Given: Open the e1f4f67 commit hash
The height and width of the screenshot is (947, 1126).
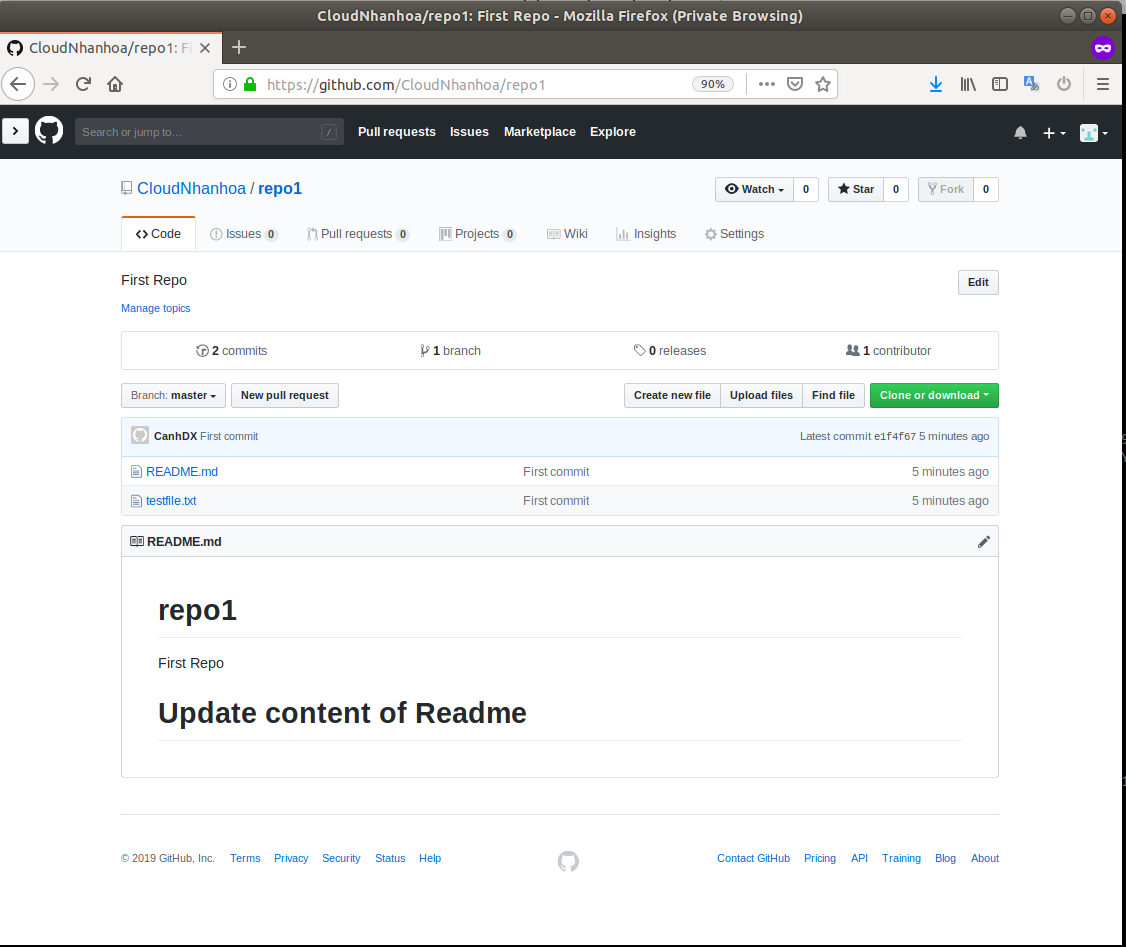Looking at the screenshot, I should tap(894, 437).
